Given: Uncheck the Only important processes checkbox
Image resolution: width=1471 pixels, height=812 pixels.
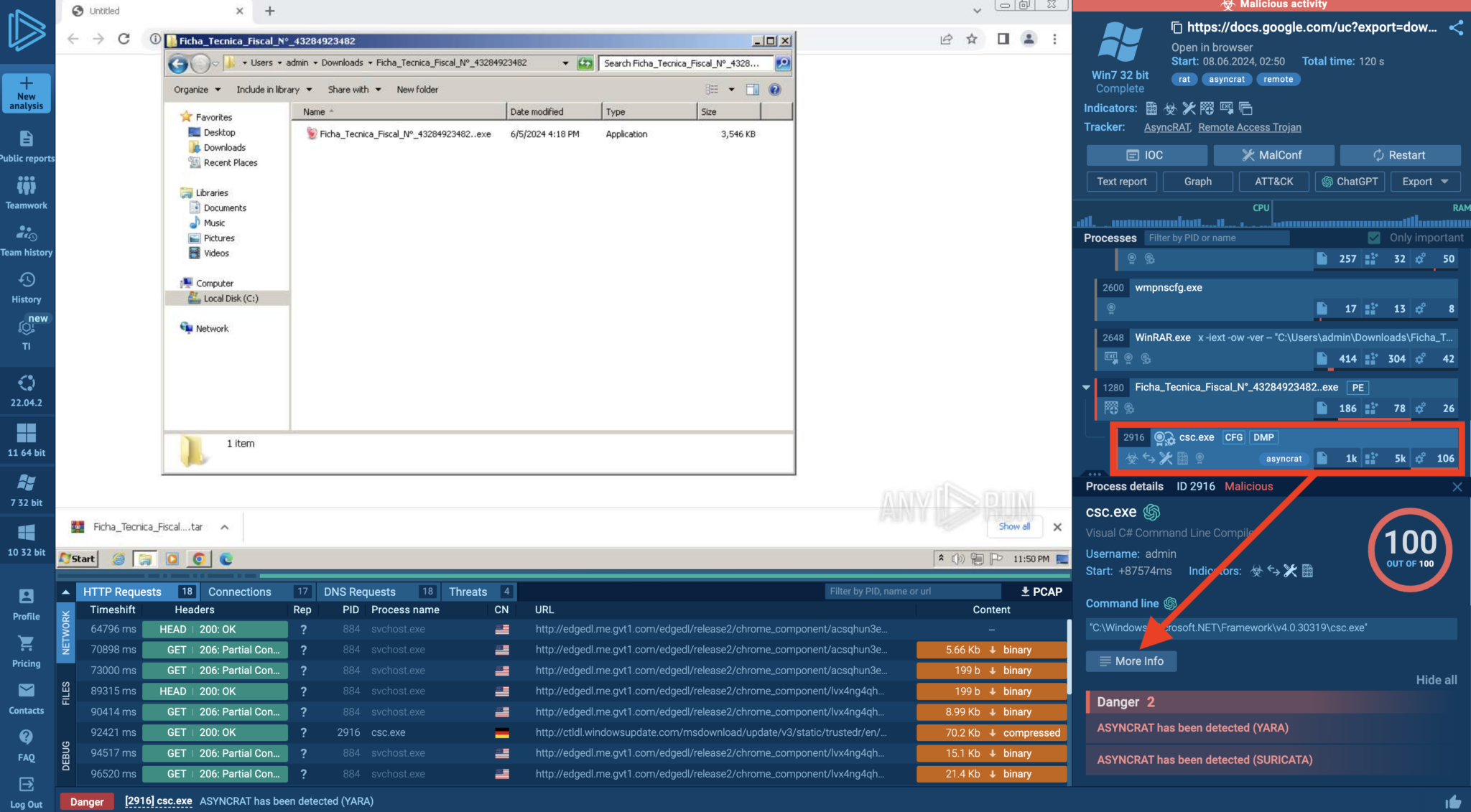Looking at the screenshot, I should coord(1374,237).
